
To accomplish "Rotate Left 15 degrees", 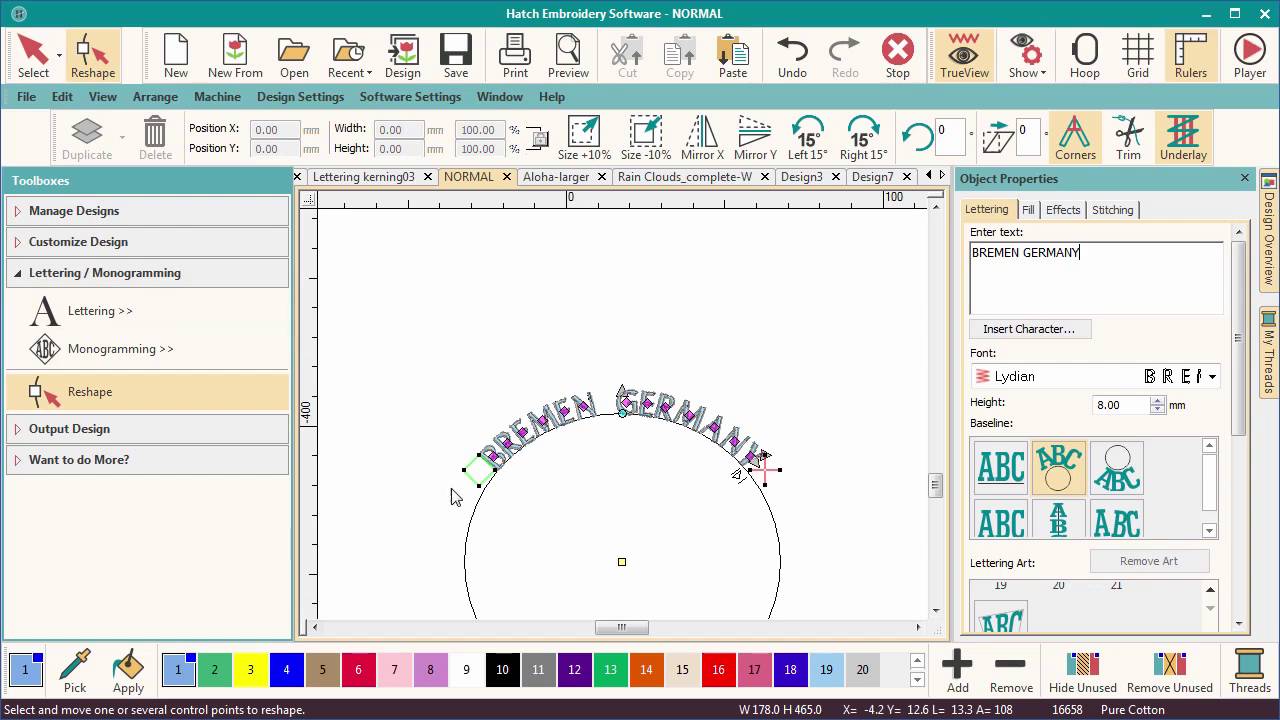I will [807, 137].
